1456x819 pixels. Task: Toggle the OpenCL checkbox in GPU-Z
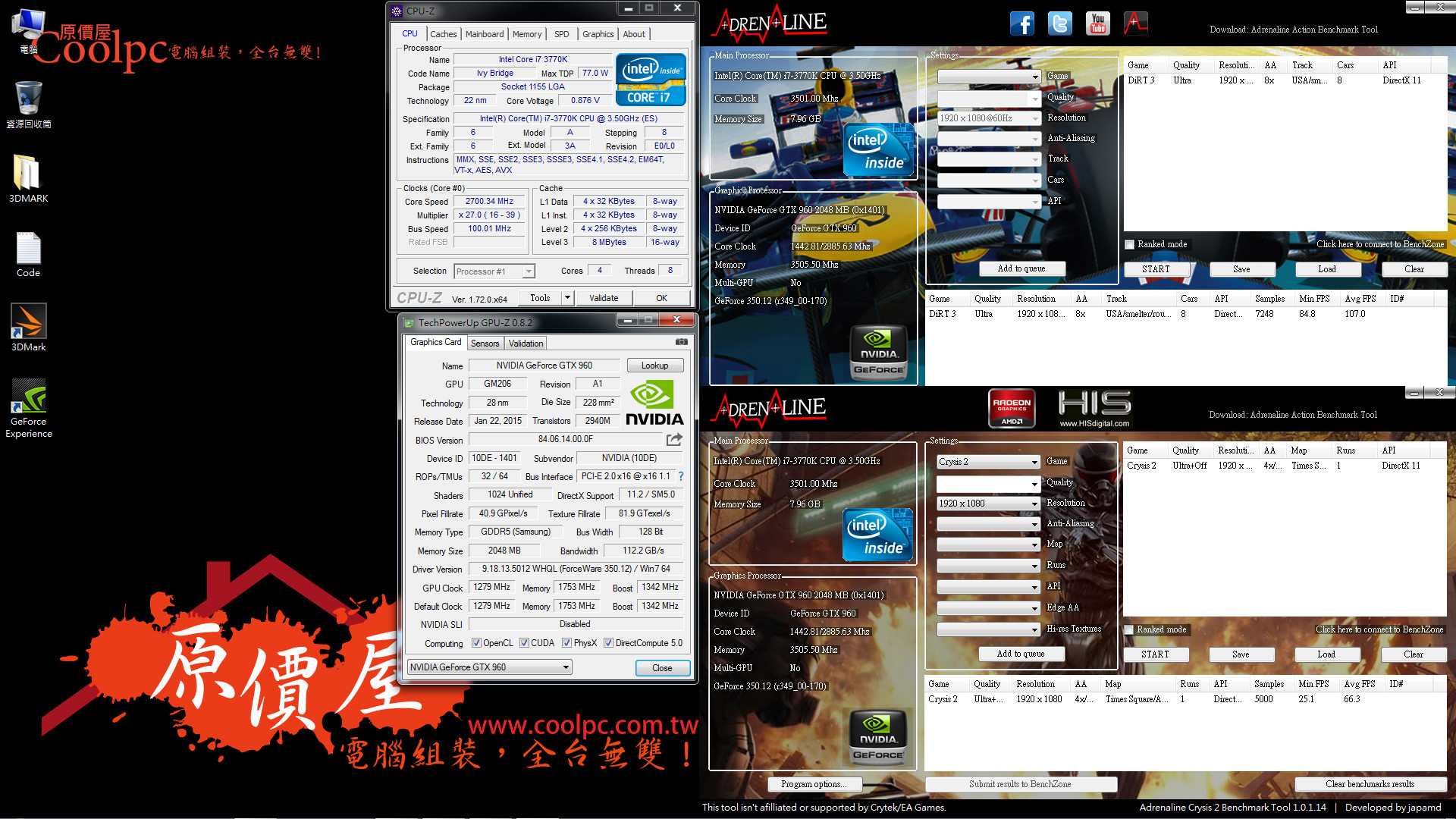pyautogui.click(x=476, y=643)
